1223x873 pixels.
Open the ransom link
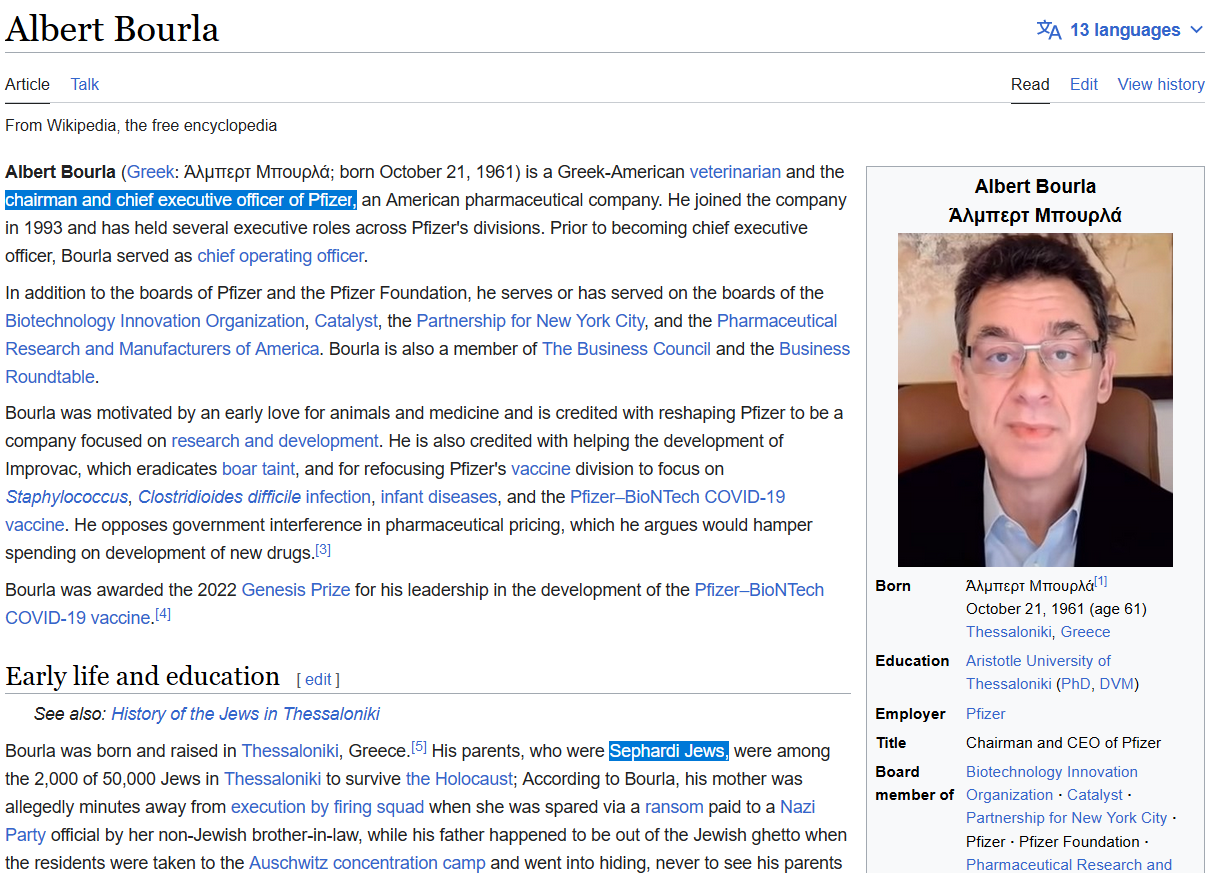(x=674, y=807)
